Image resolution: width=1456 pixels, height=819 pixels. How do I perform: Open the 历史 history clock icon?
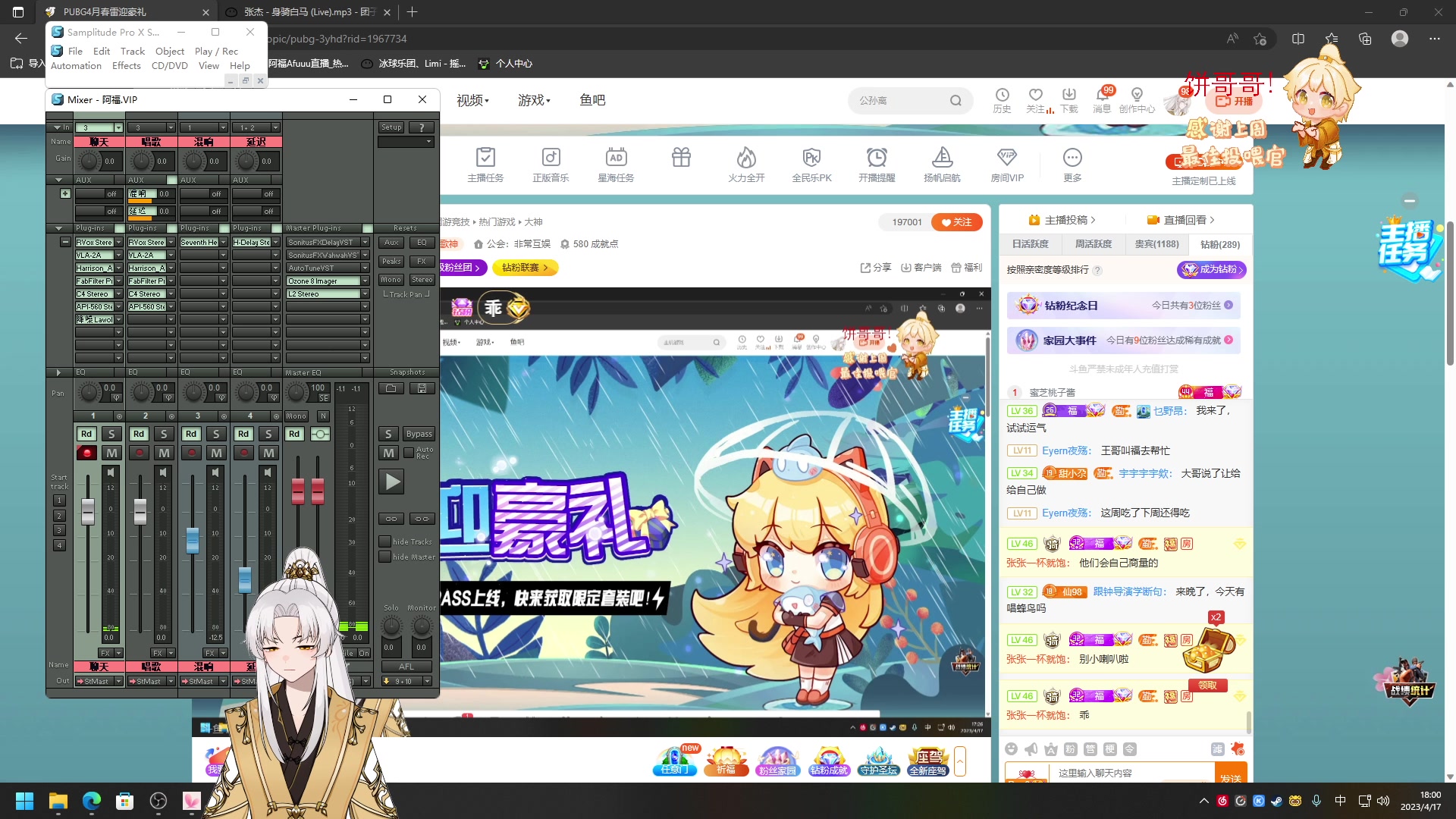click(x=1002, y=99)
